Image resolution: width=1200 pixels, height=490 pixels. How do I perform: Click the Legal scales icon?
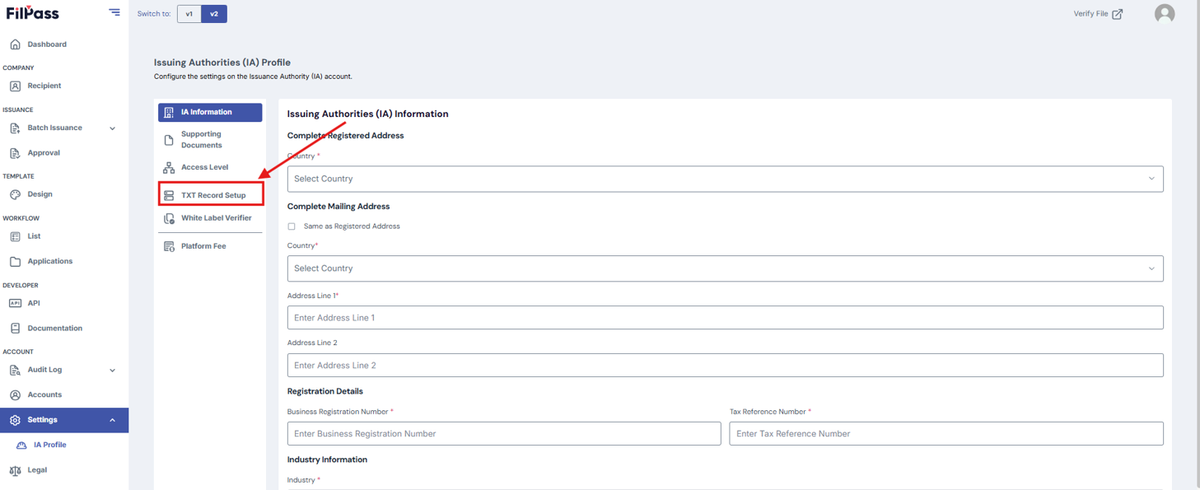click(x=15, y=470)
